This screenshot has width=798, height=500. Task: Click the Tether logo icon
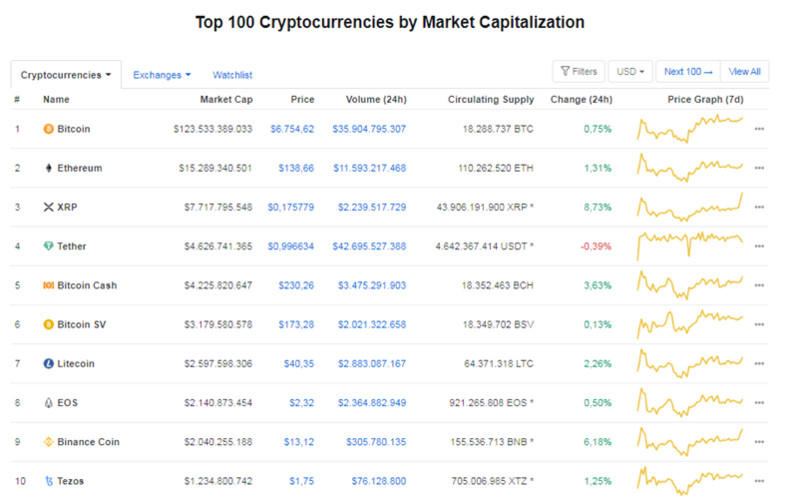pyautogui.click(x=48, y=246)
